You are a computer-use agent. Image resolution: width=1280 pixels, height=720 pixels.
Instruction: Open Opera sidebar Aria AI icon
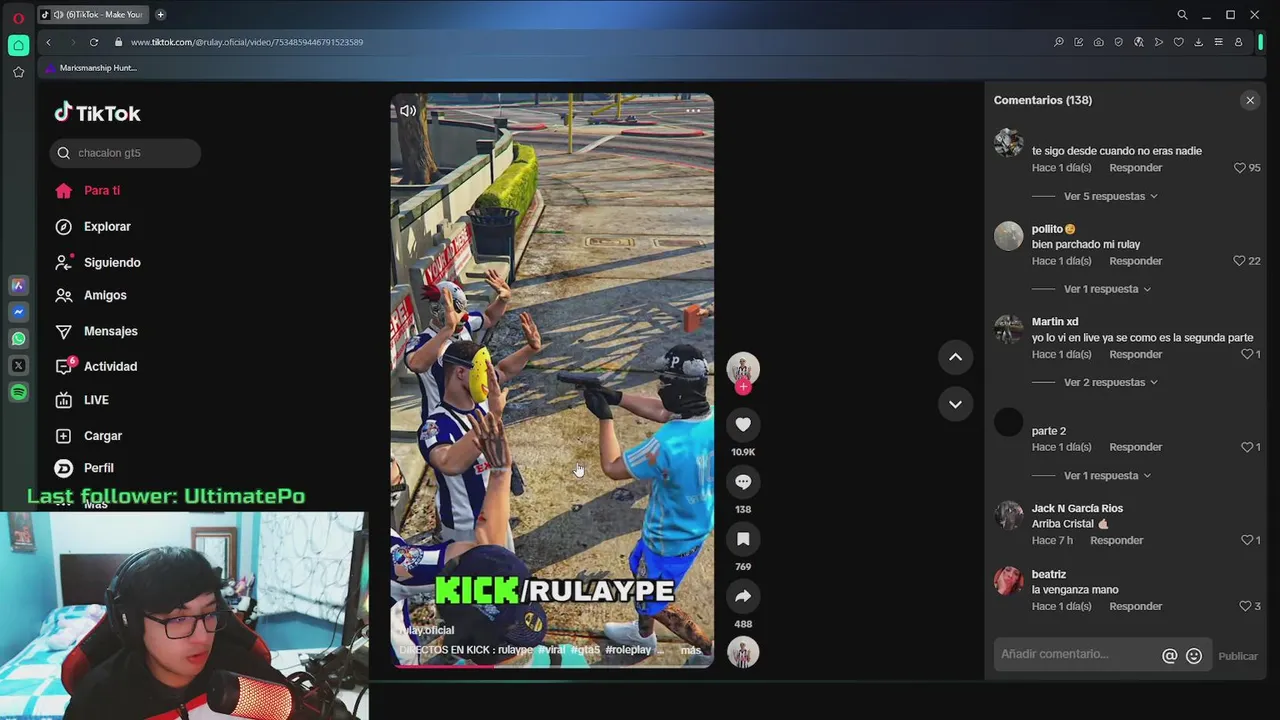(18, 286)
